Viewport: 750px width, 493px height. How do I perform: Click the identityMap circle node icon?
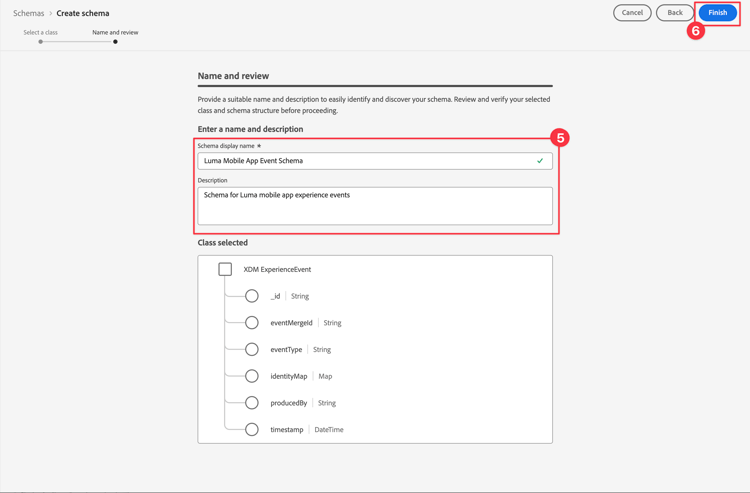point(252,376)
